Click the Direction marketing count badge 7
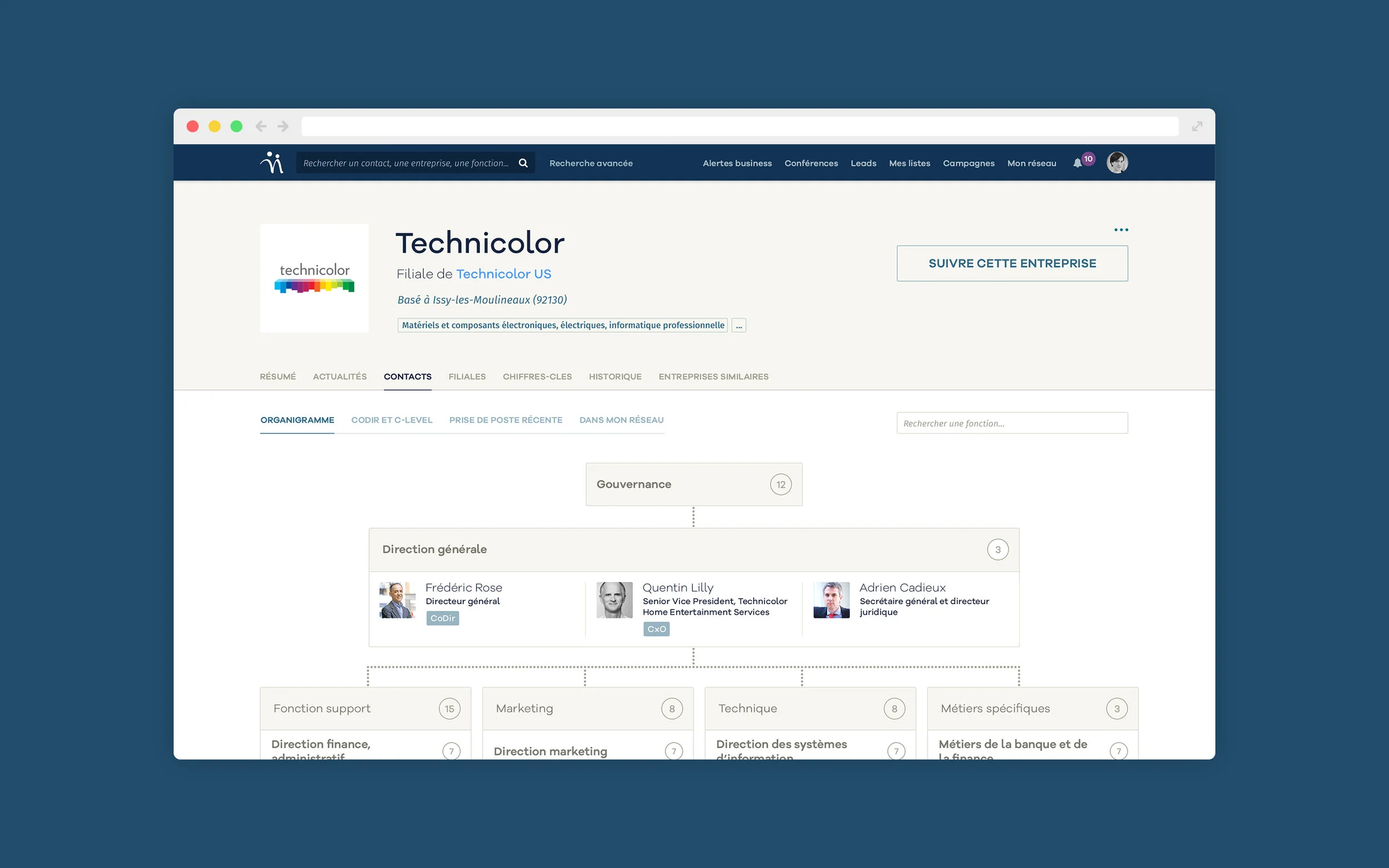Image resolution: width=1389 pixels, height=868 pixels. tap(674, 751)
